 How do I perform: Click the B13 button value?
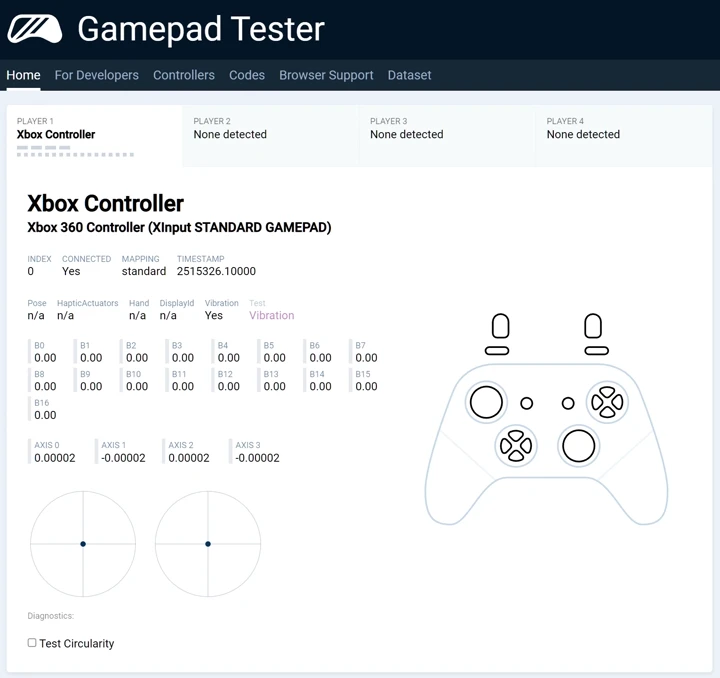275,387
